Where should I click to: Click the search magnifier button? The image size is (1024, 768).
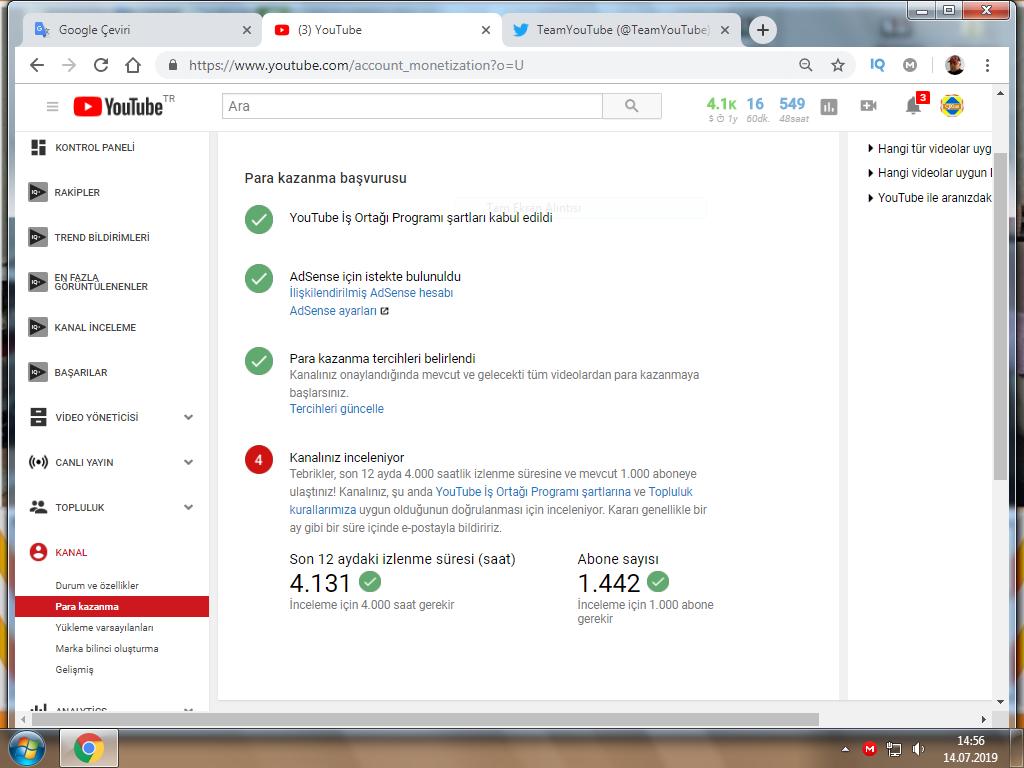pyautogui.click(x=632, y=106)
